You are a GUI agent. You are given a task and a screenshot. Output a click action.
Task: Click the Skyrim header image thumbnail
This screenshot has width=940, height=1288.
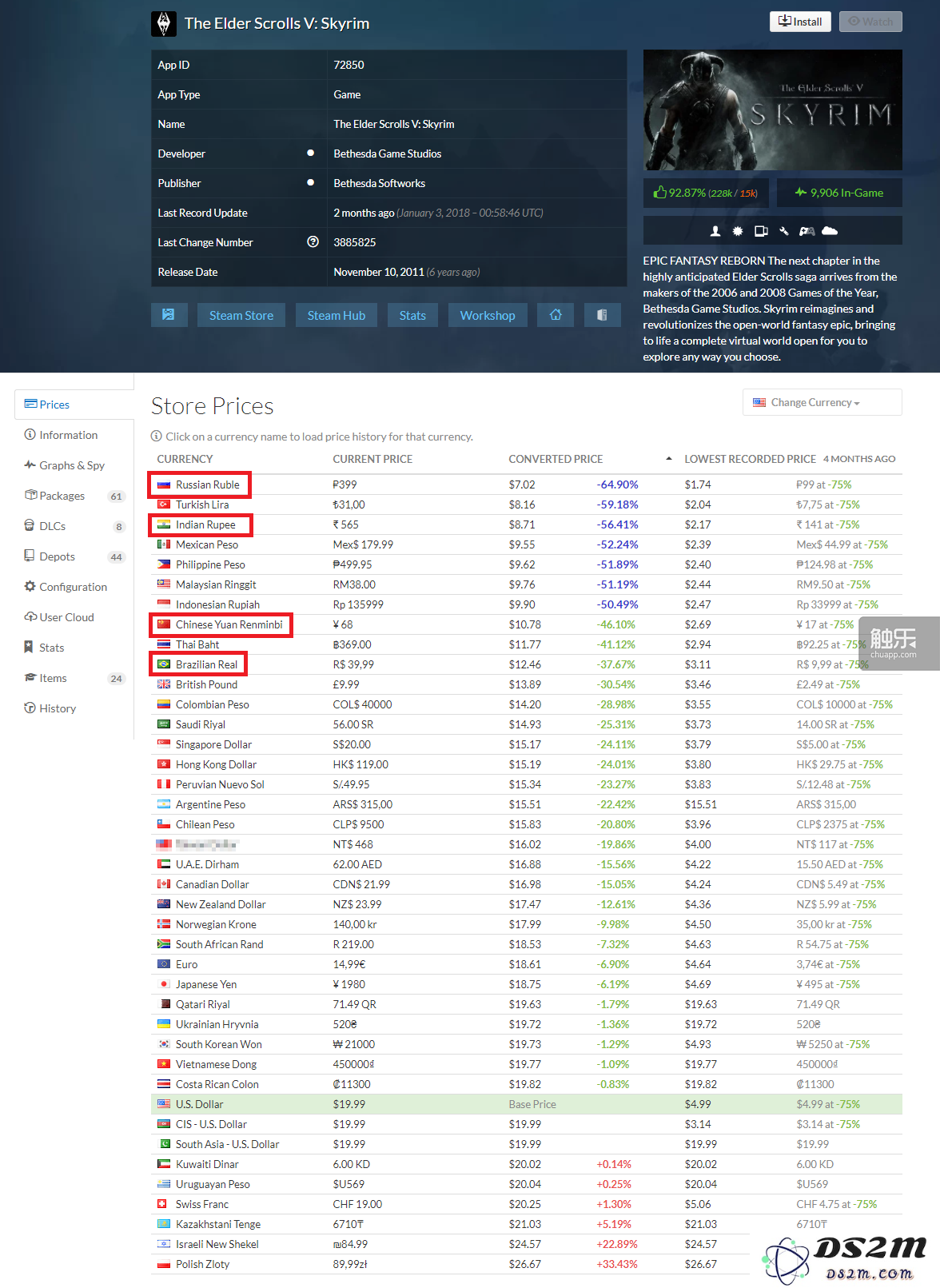coord(773,110)
